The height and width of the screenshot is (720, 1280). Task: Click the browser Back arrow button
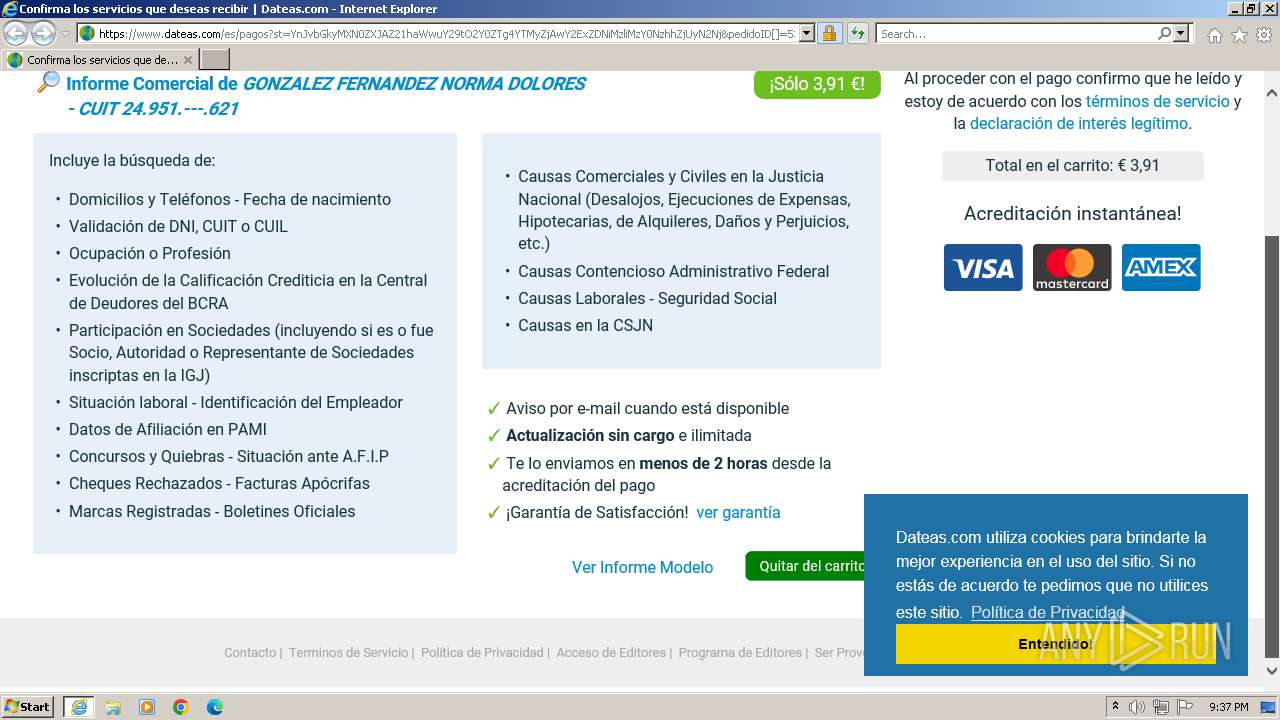(16, 33)
